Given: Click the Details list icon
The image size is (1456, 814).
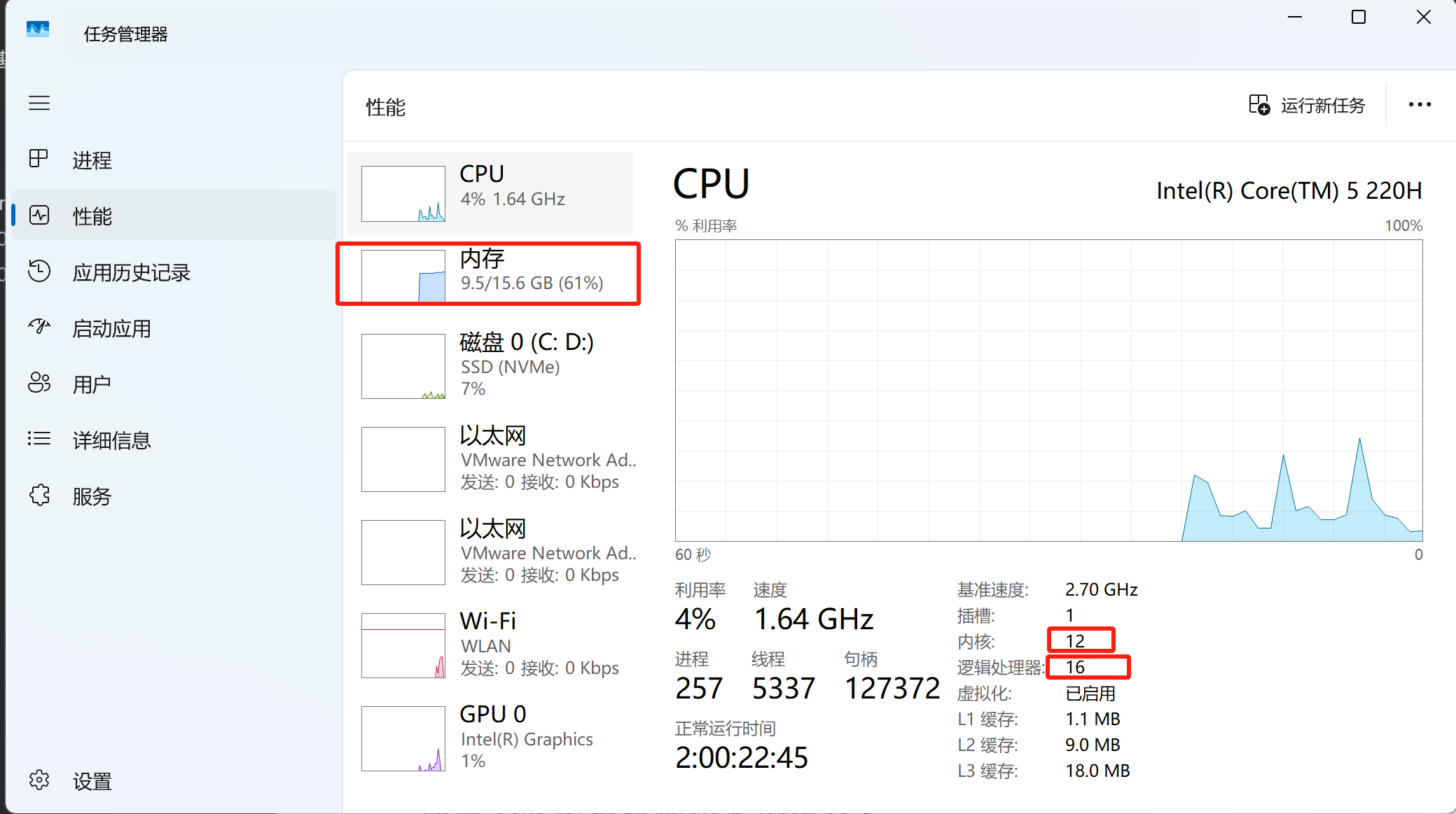Looking at the screenshot, I should tap(39, 439).
